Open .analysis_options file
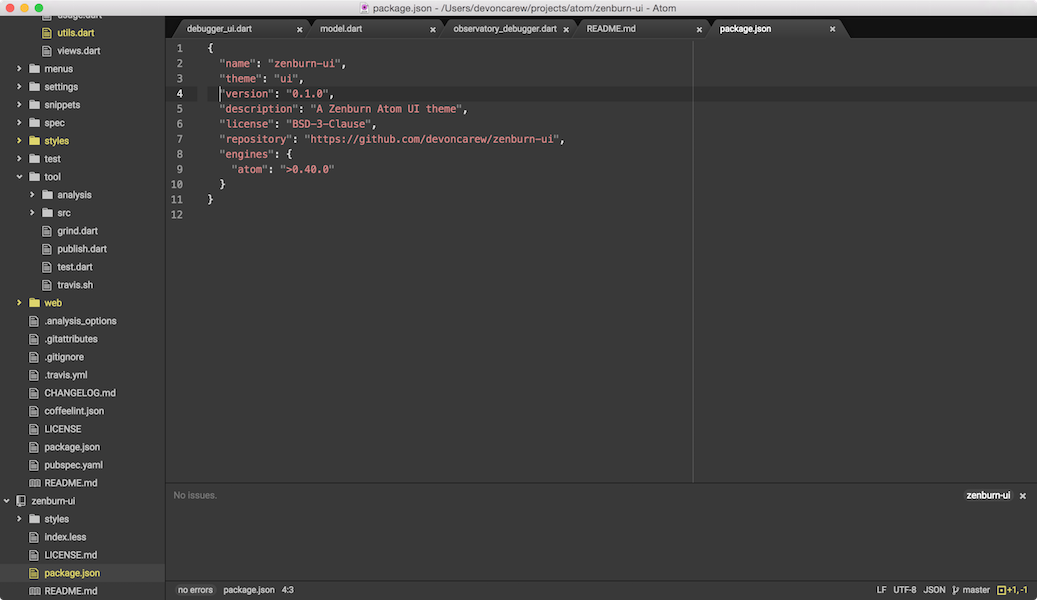Screen dimensions: 1037x600 (x=80, y=321)
